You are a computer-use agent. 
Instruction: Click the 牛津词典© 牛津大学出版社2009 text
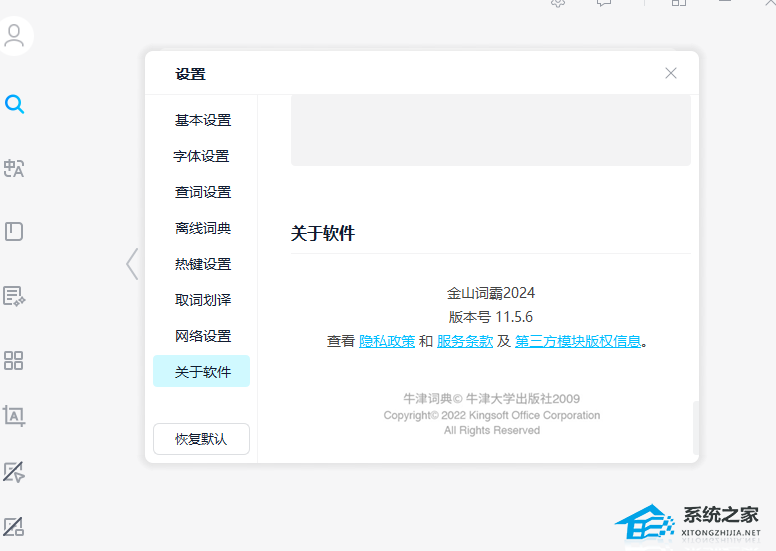[x=491, y=399]
